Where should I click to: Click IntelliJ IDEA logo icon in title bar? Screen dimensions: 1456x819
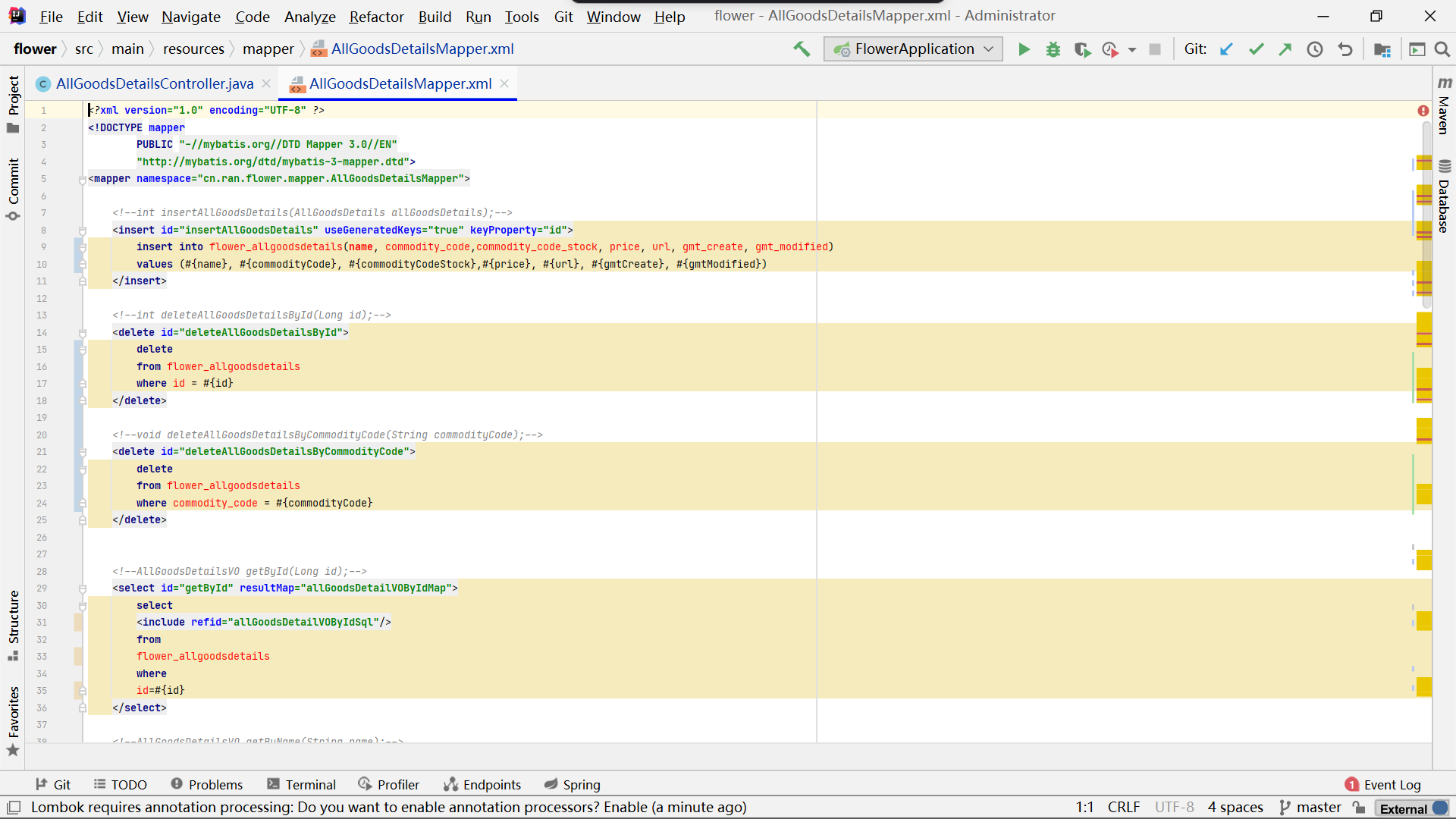pyautogui.click(x=17, y=16)
